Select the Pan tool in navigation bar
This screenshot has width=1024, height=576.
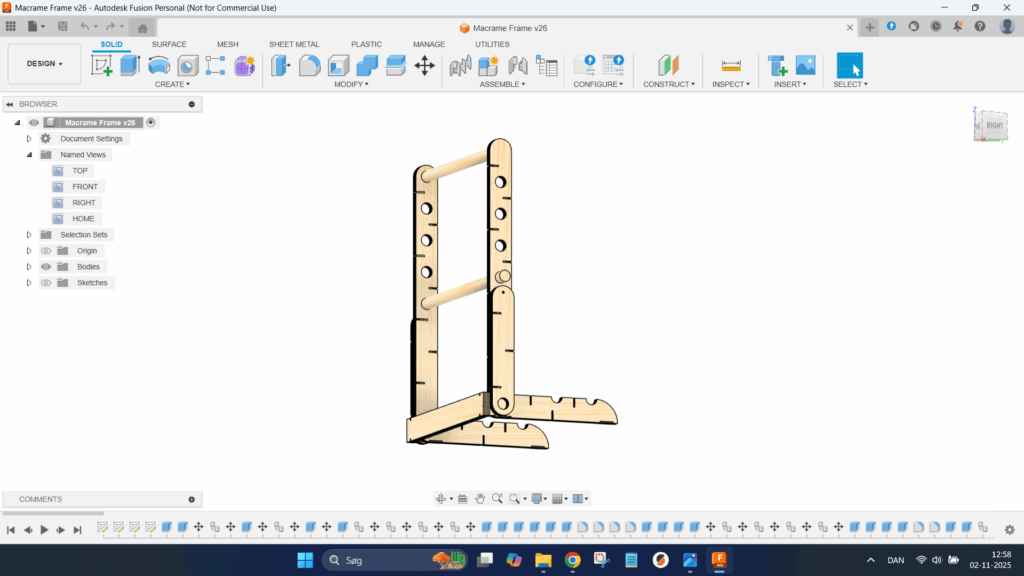[x=480, y=498]
